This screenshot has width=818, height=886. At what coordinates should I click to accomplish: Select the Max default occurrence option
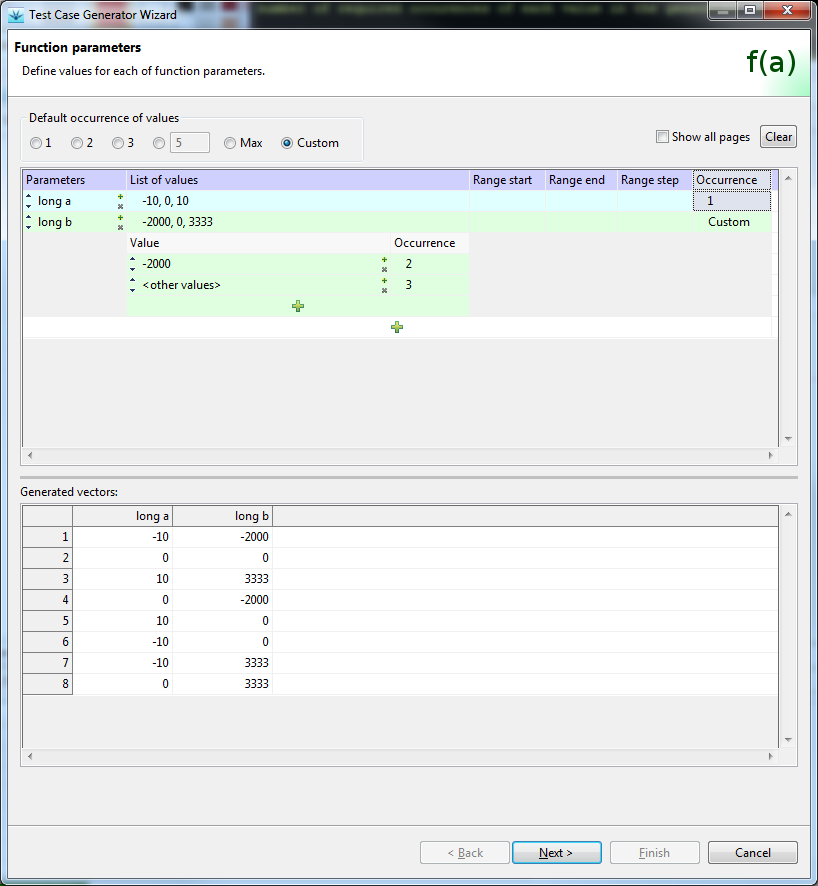coord(230,143)
